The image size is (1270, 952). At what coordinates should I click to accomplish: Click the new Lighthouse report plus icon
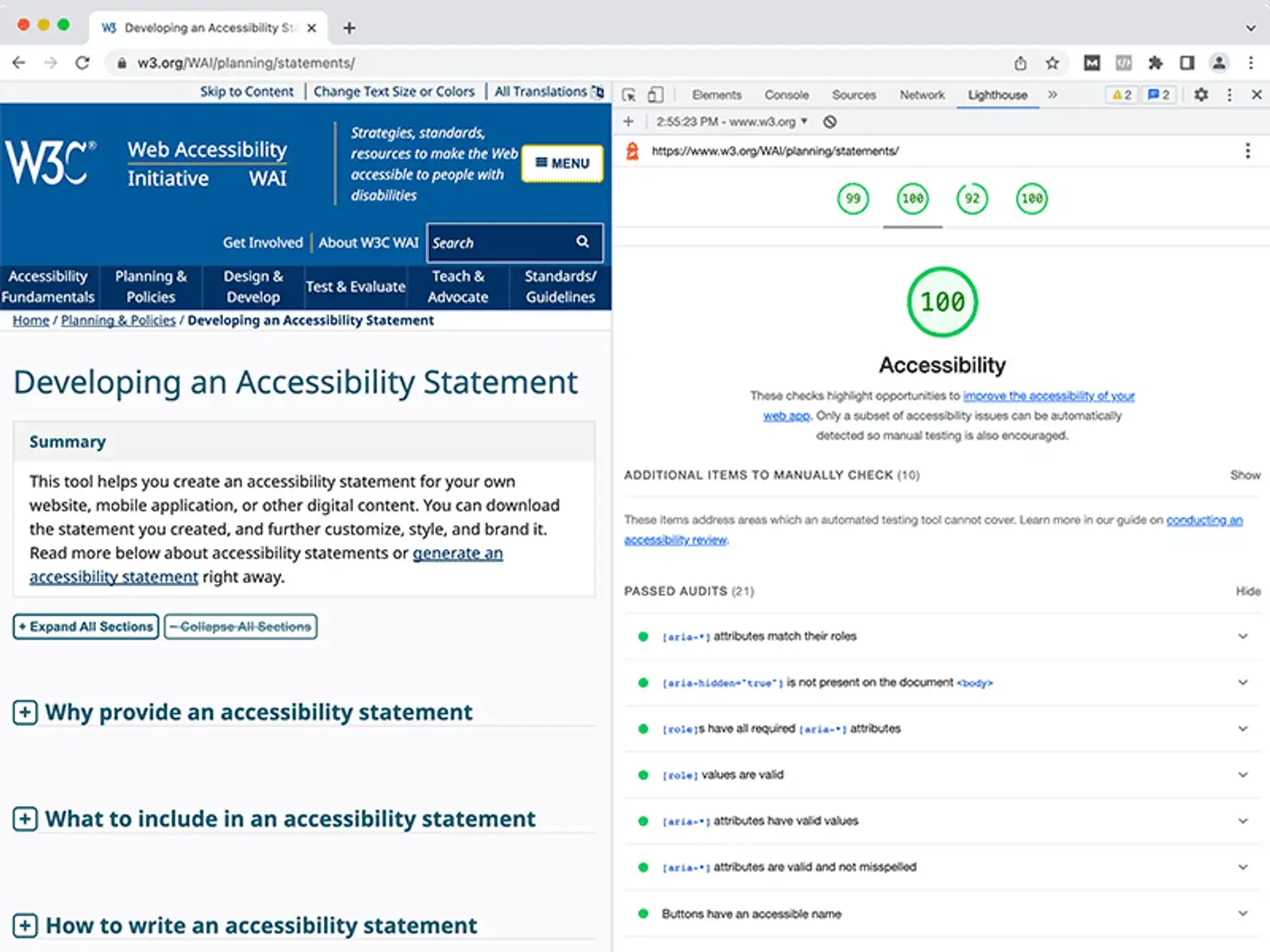(628, 121)
